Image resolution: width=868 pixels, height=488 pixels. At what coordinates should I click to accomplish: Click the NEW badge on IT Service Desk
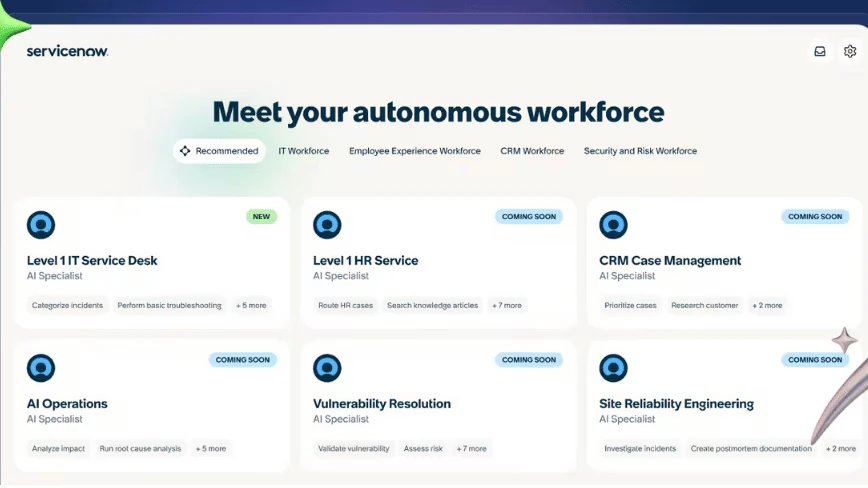261,216
